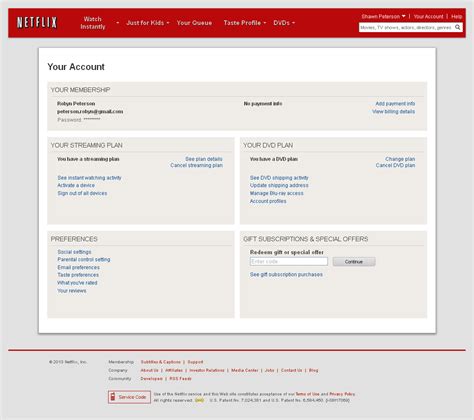Open Media Center footer link
This screenshot has width=474, height=420.
(x=245, y=370)
